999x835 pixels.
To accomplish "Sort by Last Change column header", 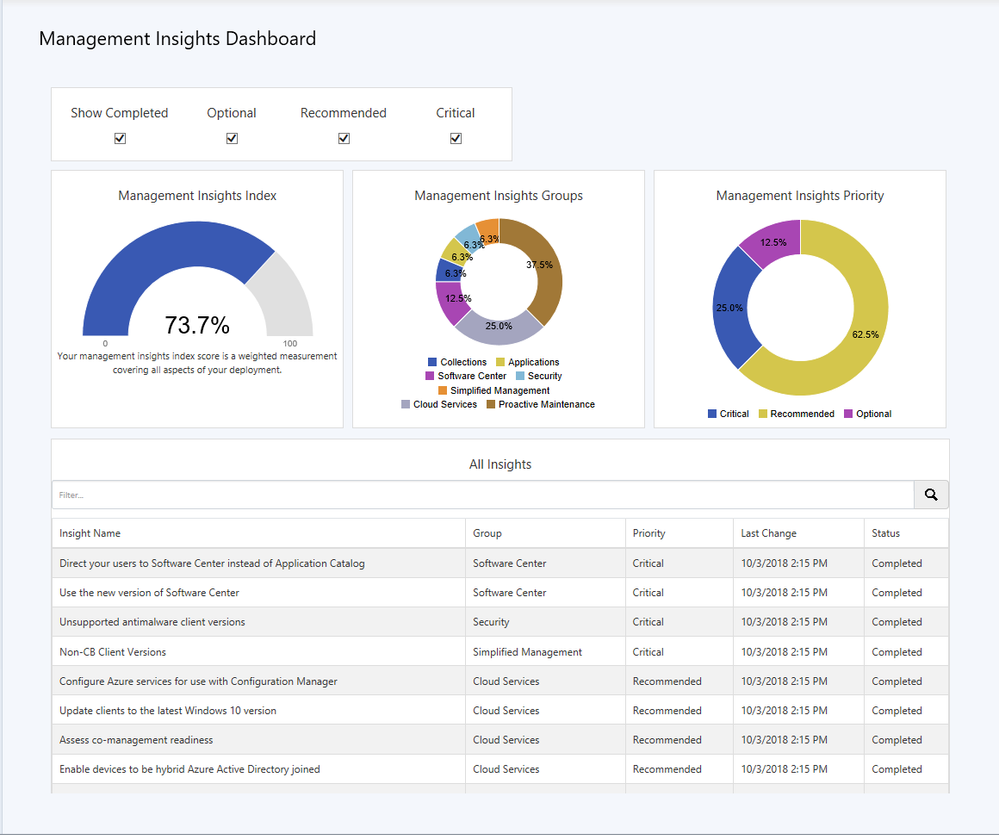I will coord(769,533).
